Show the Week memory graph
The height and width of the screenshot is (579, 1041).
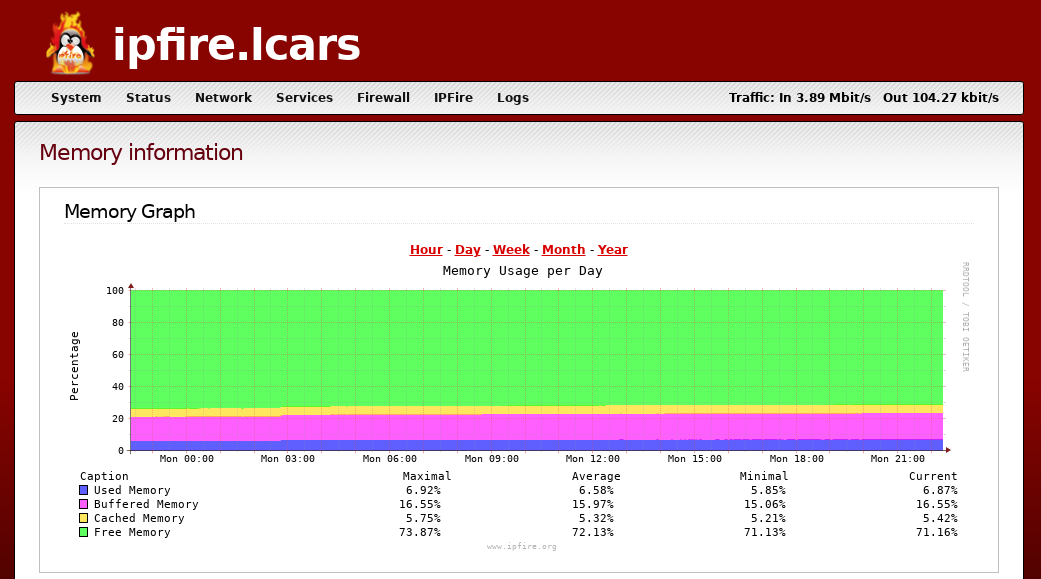[511, 250]
